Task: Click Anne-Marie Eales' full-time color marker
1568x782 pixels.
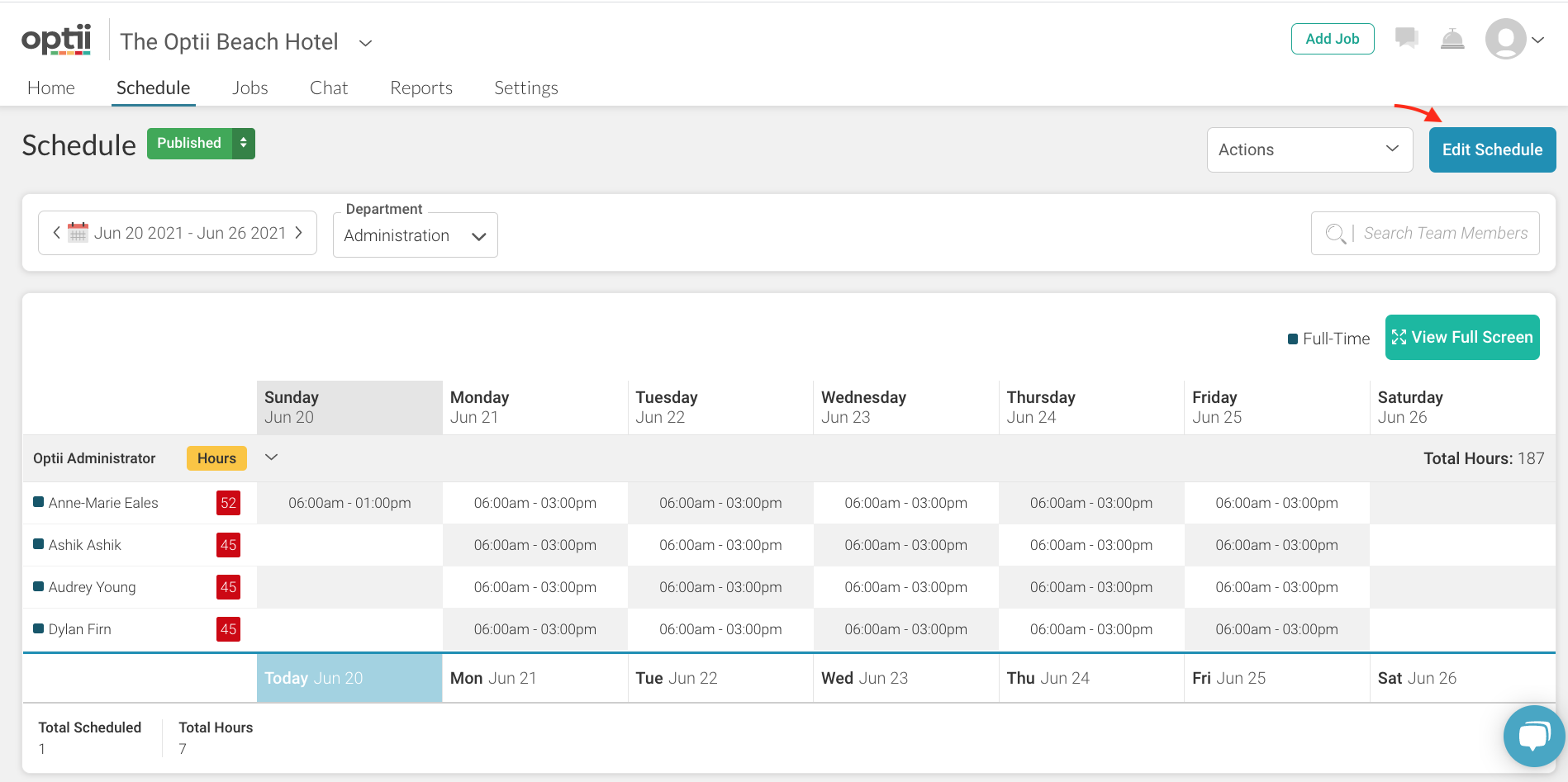Action: (38, 502)
